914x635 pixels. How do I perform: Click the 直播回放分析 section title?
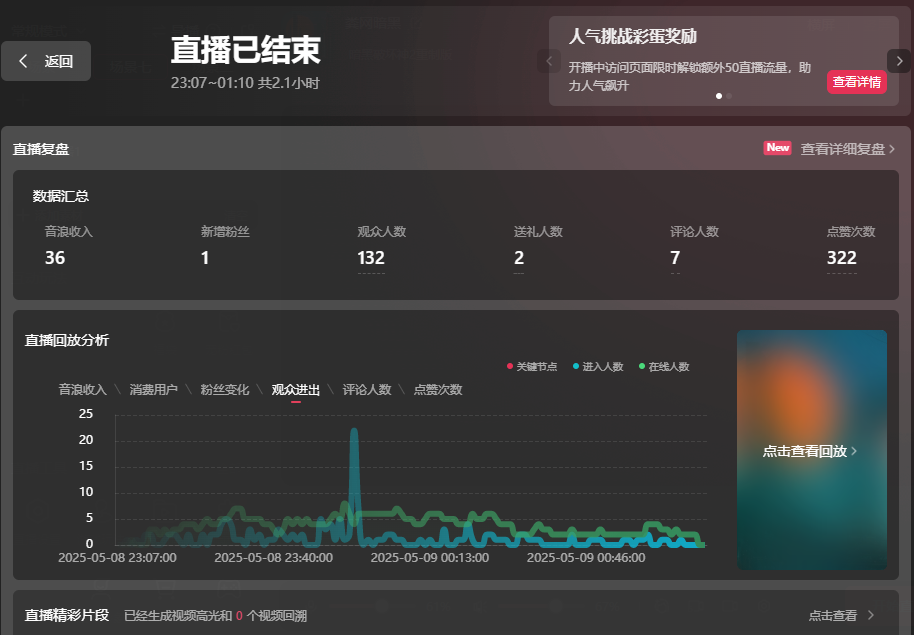pyautogui.click(x=66, y=341)
